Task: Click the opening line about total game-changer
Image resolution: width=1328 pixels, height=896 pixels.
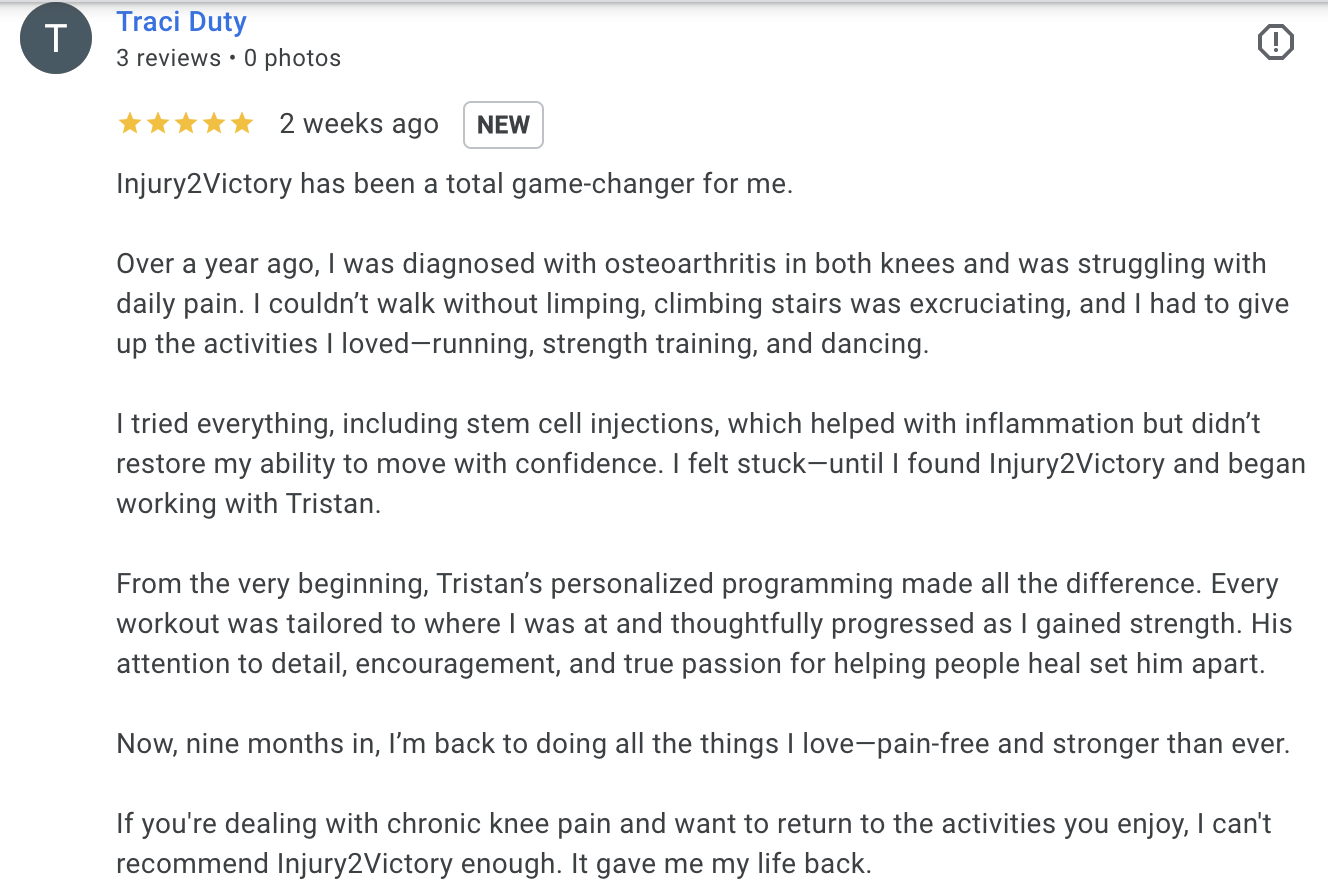Action: (454, 184)
